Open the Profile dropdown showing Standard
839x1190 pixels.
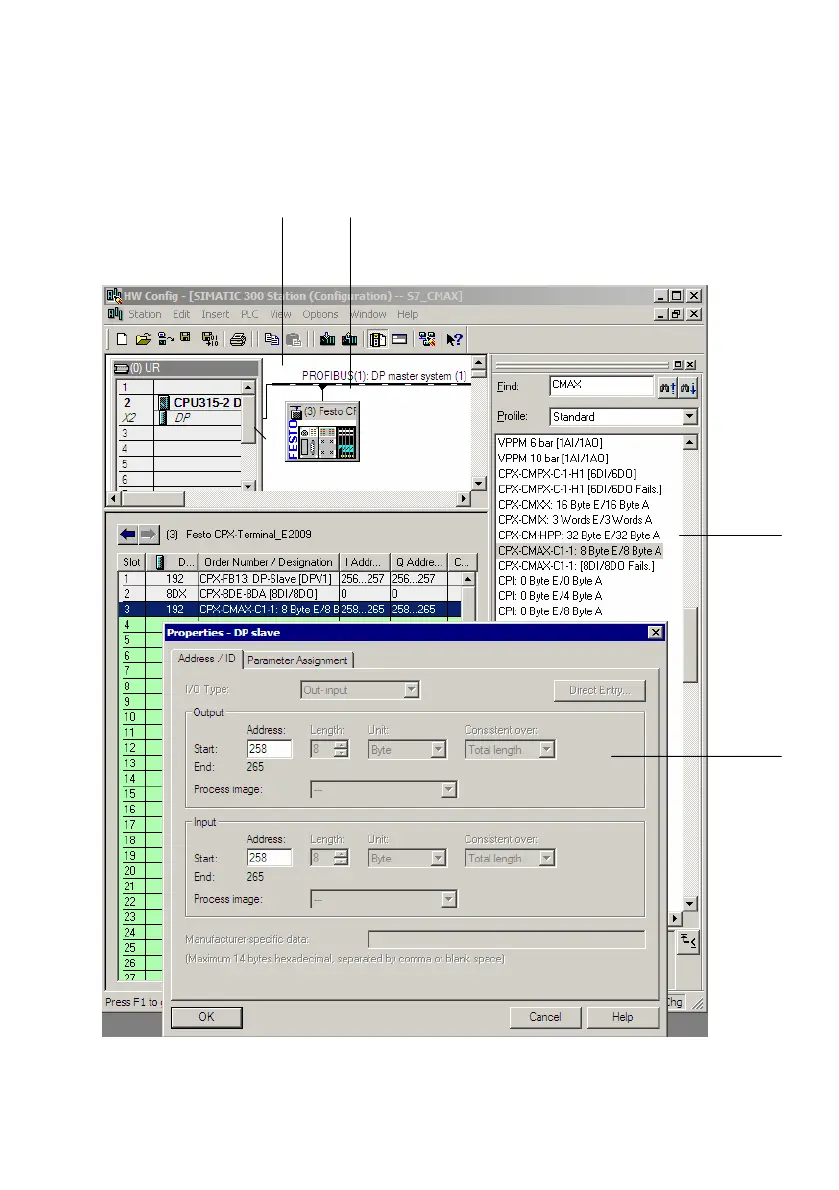click(689, 417)
